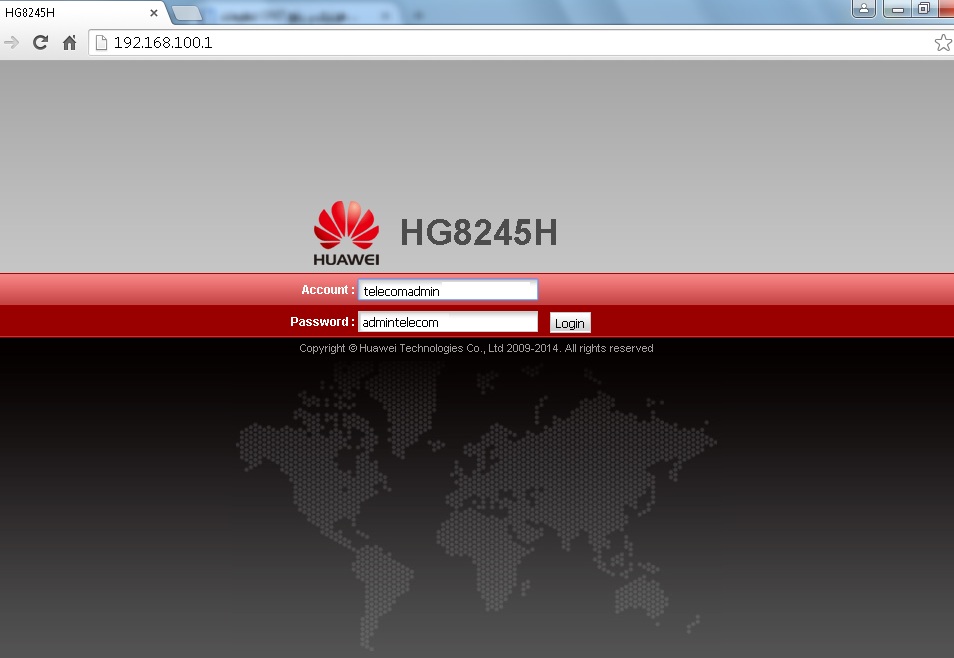Image resolution: width=954 pixels, height=658 pixels.
Task: Open the Chrome user profile icon
Action: (865, 9)
